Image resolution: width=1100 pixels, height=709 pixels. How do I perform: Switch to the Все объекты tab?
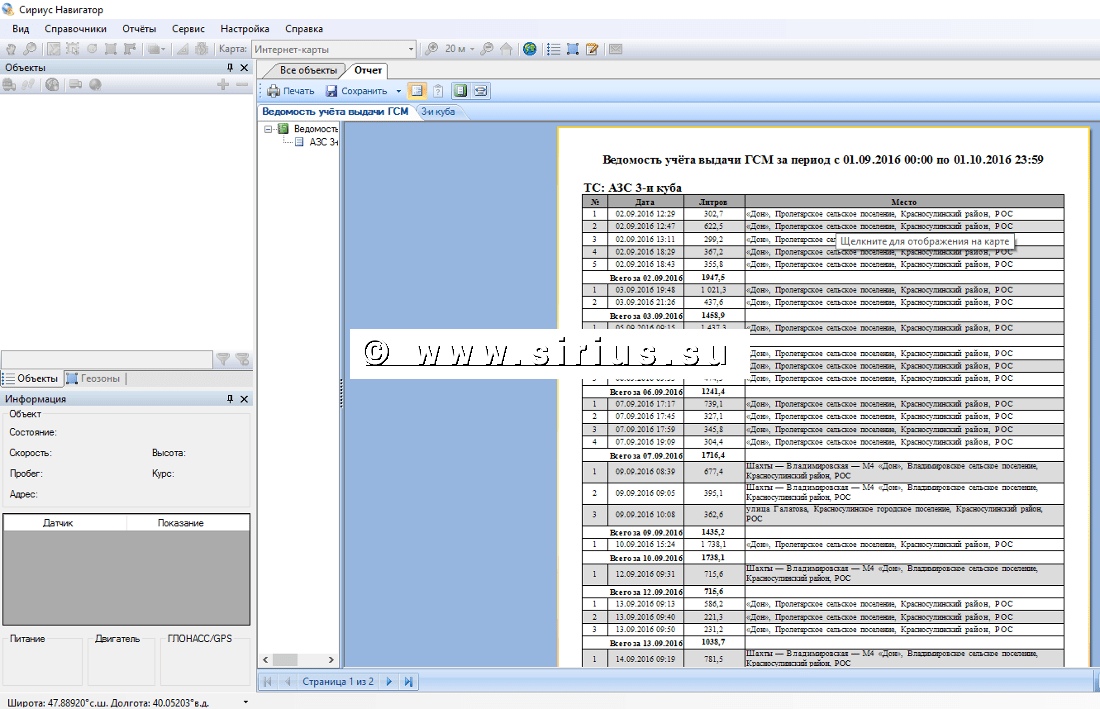pyautogui.click(x=307, y=70)
